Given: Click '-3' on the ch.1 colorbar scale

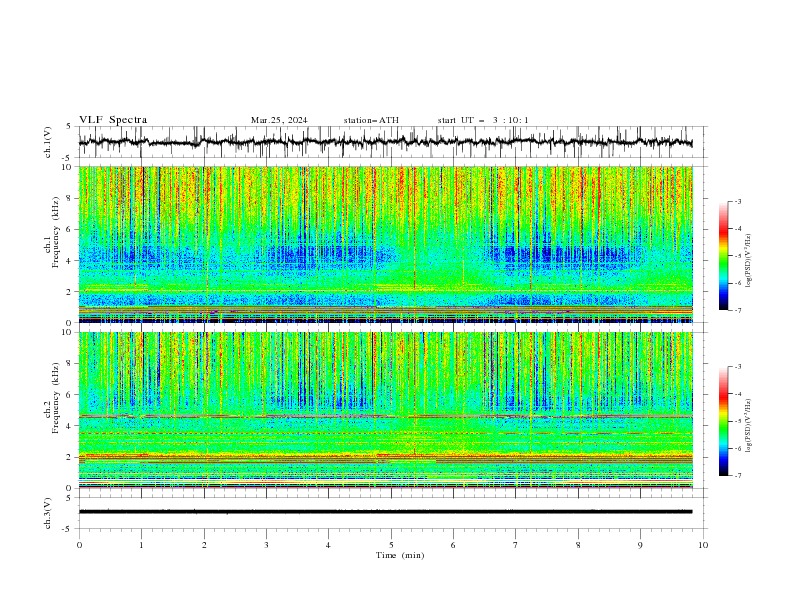Looking at the screenshot, I should pyautogui.click(x=737, y=201).
